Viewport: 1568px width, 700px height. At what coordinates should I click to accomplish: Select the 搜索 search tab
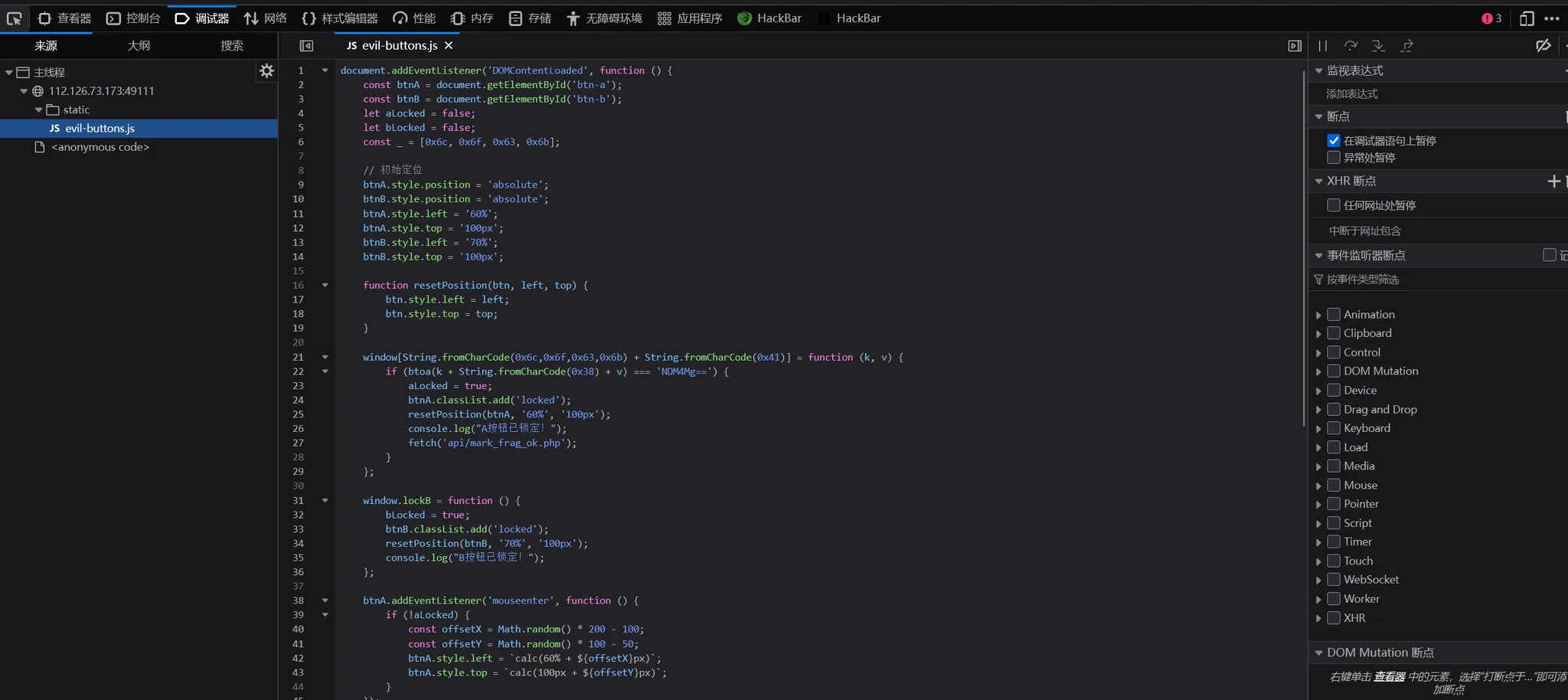click(232, 46)
